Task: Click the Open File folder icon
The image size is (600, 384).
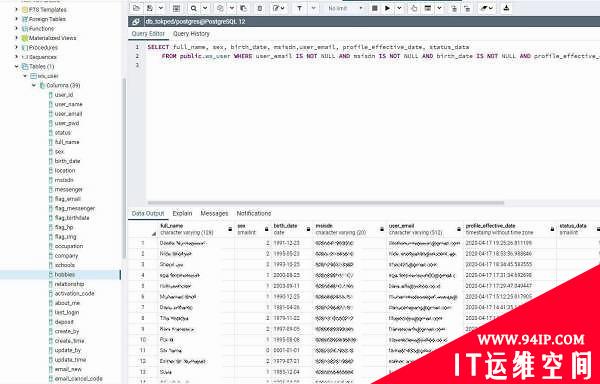Action: 137,8
